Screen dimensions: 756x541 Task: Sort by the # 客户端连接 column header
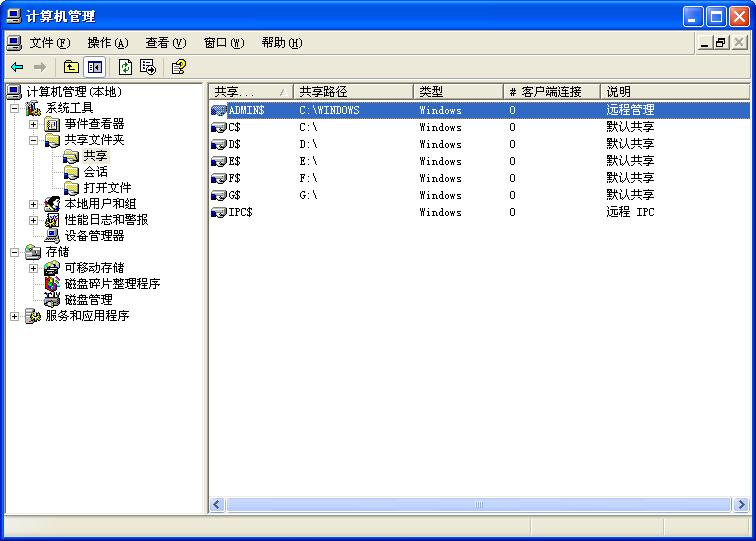(x=552, y=92)
